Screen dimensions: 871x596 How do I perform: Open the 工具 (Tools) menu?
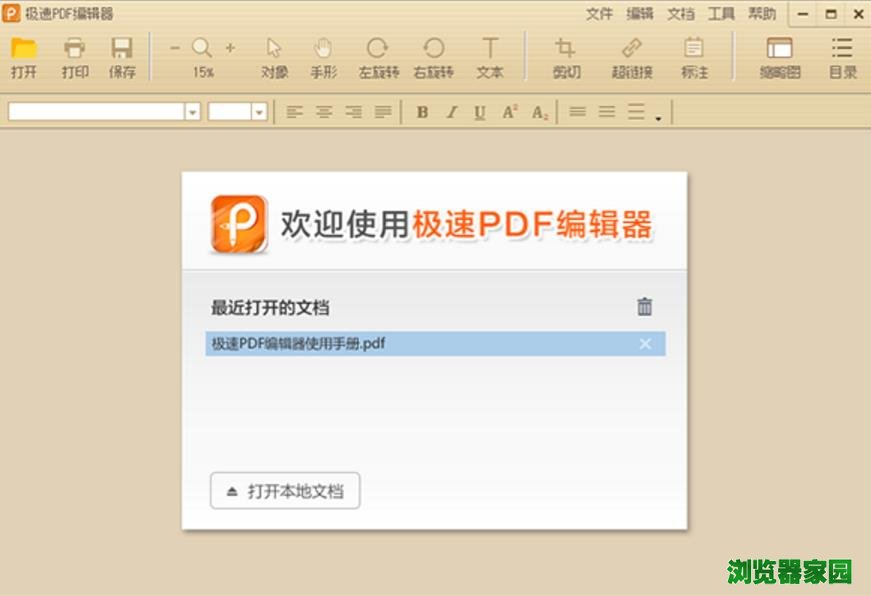click(x=721, y=14)
